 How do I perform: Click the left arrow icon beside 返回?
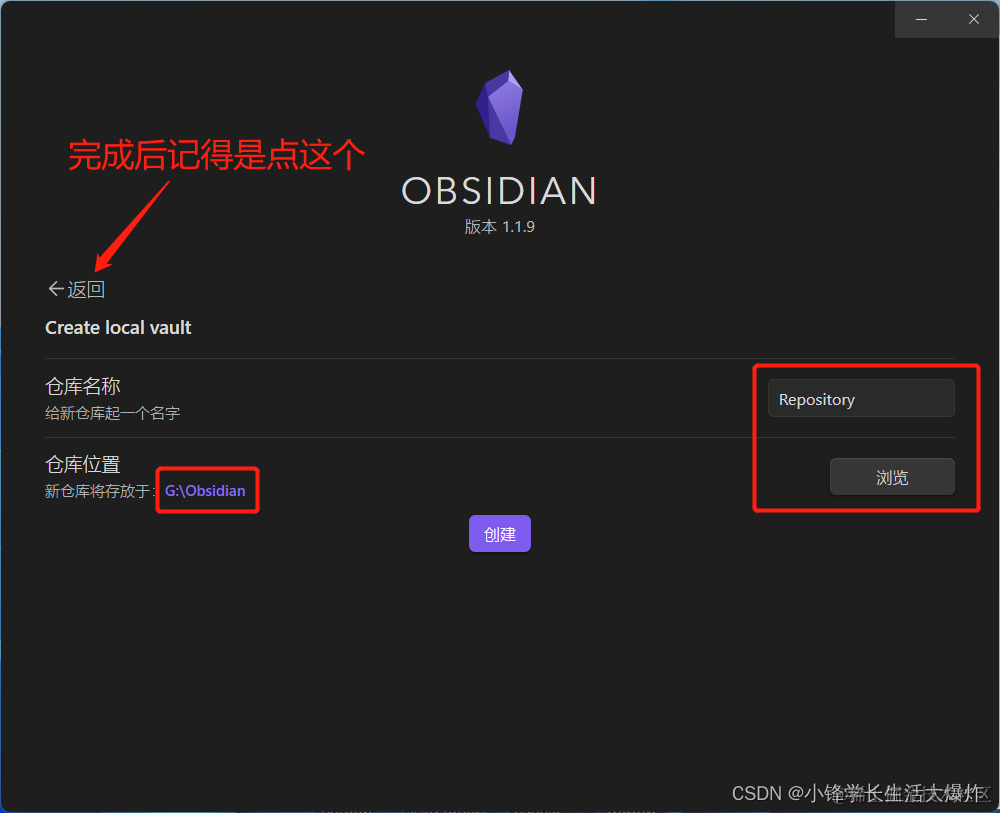click(x=55, y=289)
